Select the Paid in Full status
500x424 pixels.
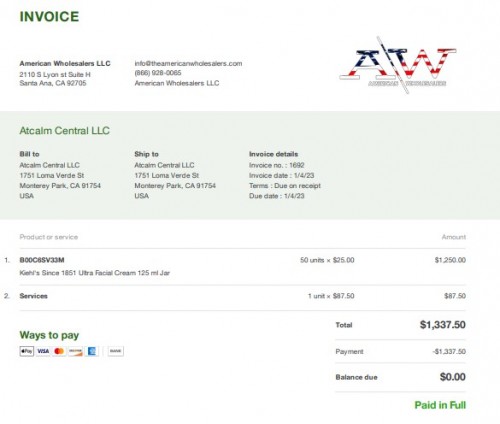(440, 405)
